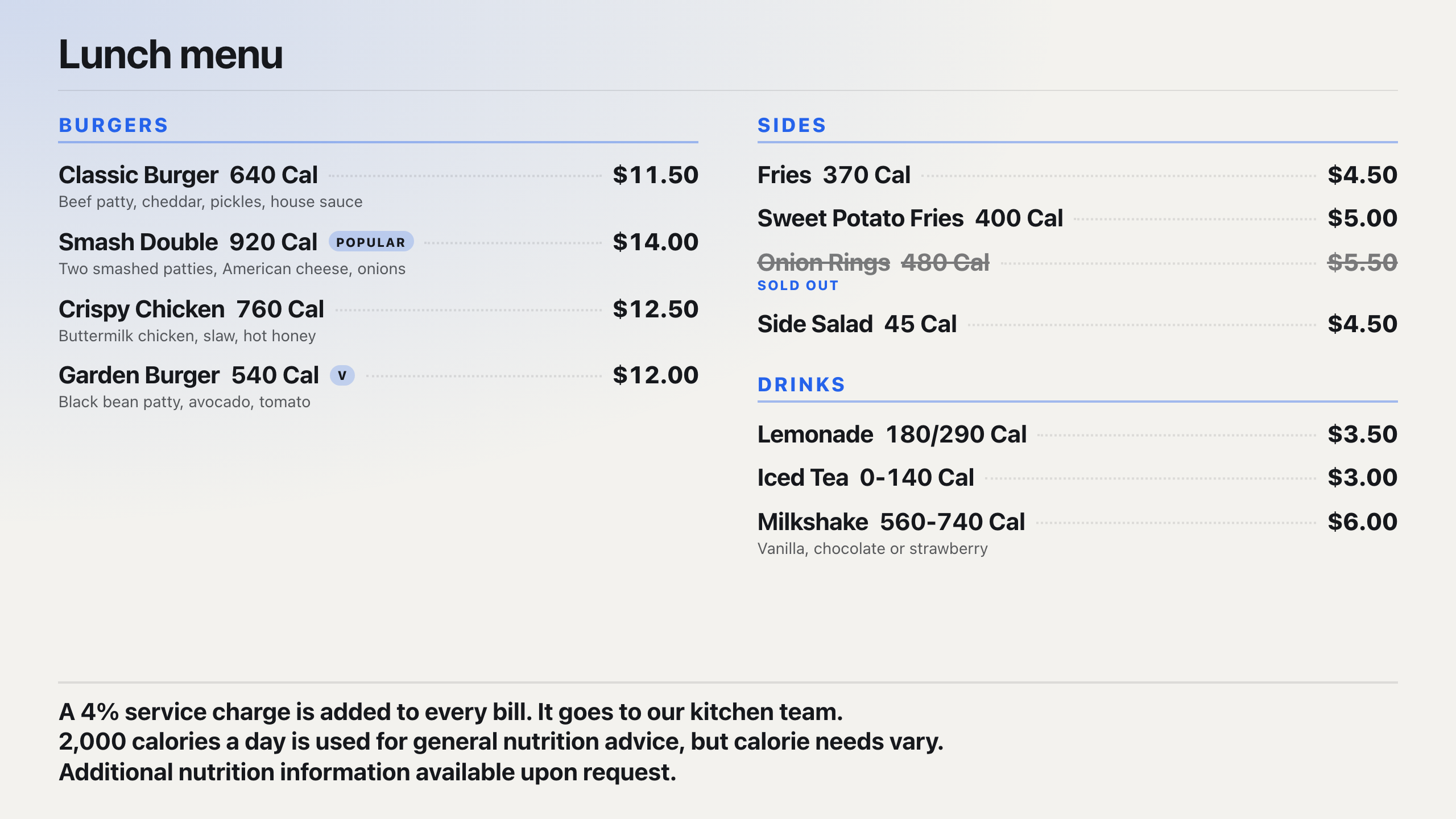Click the $11.50 Classic Burger price

pos(655,175)
